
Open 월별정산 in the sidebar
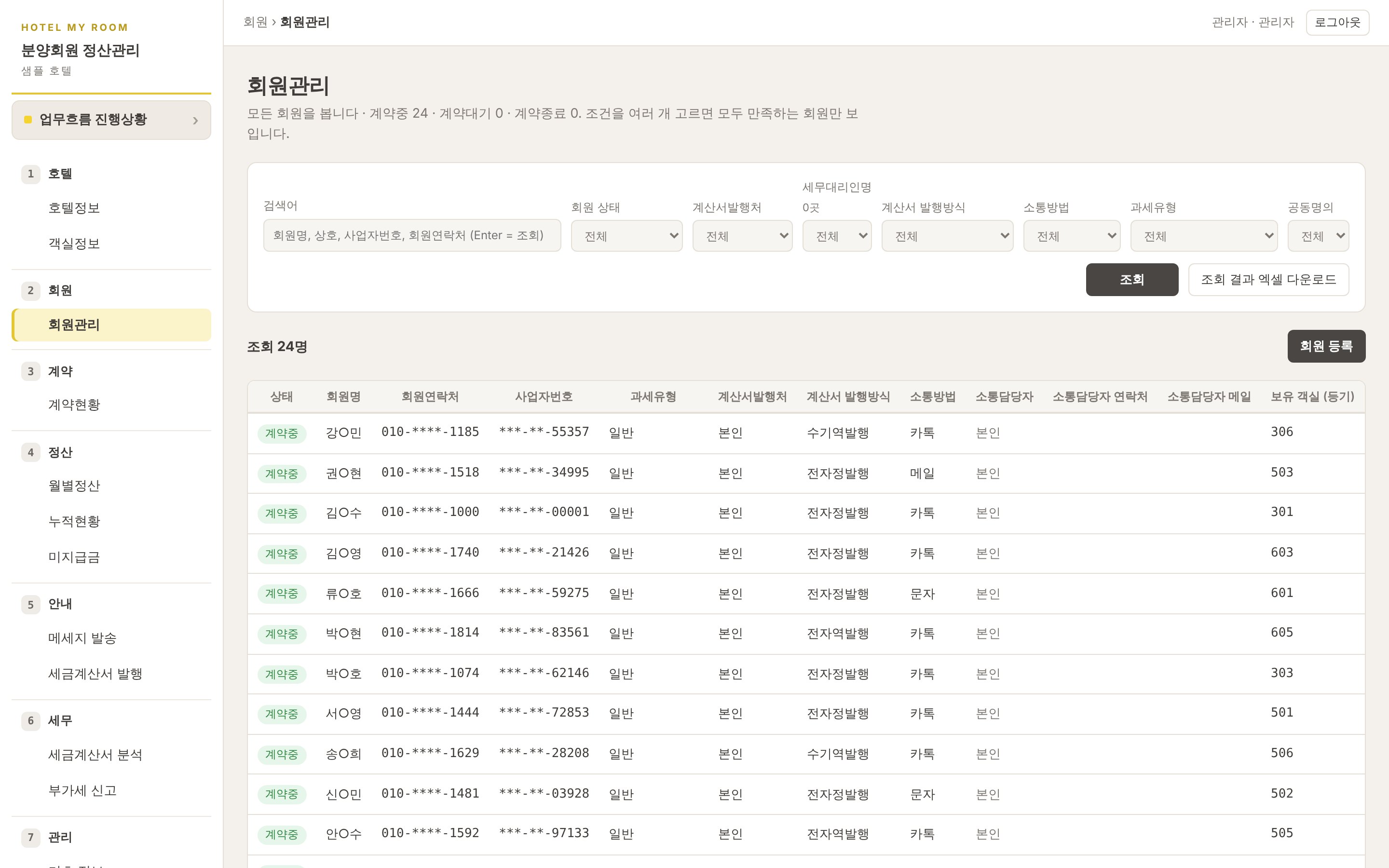click(74, 486)
